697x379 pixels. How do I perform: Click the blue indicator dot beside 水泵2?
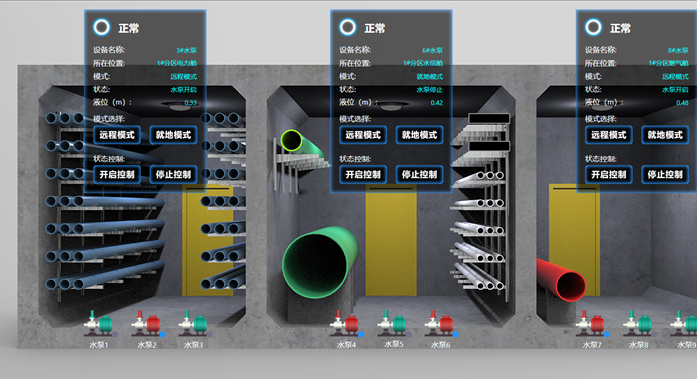tap(162, 334)
